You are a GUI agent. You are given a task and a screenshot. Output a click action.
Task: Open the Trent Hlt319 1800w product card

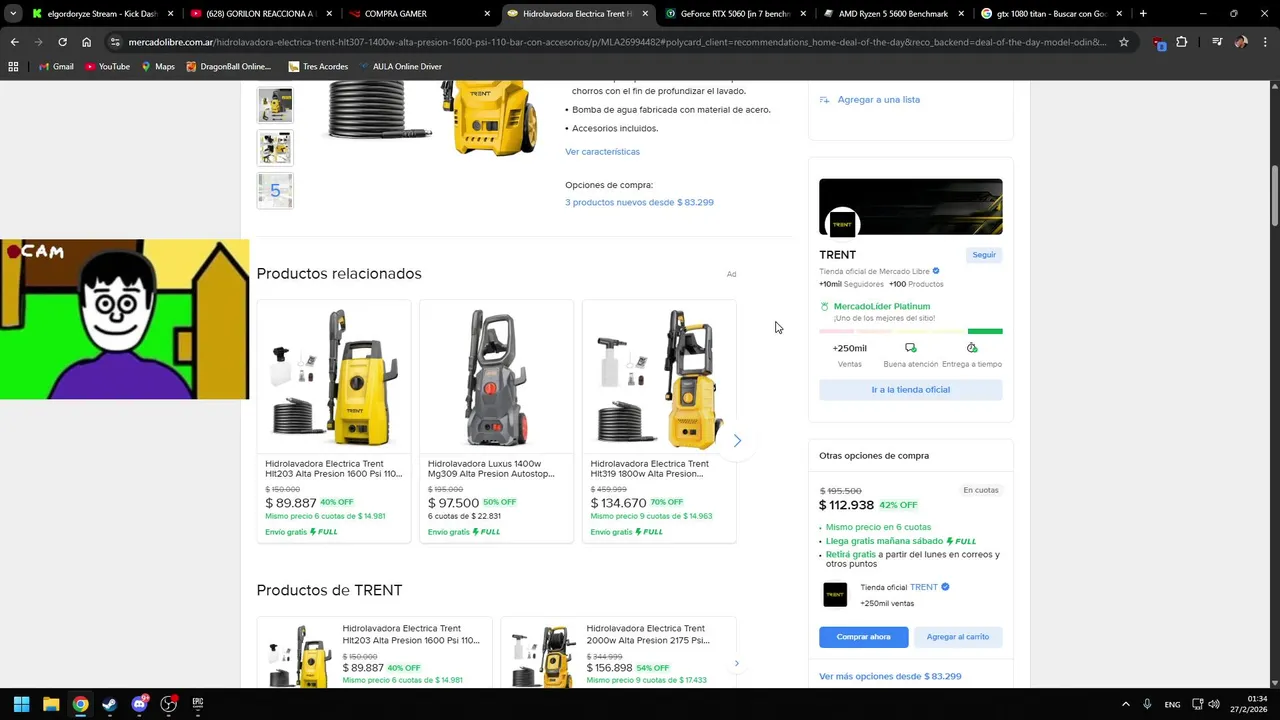659,421
